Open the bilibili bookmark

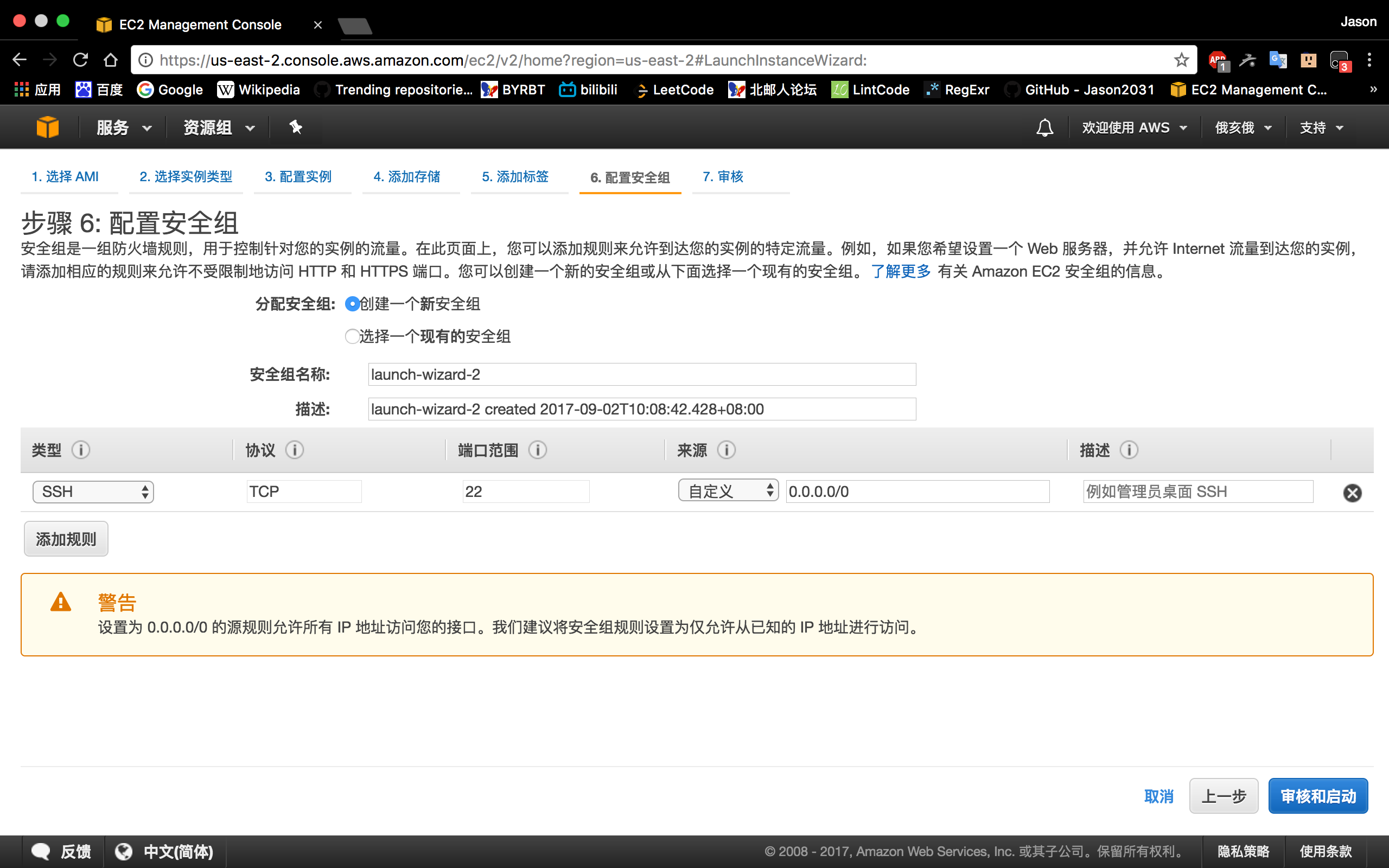(588, 90)
